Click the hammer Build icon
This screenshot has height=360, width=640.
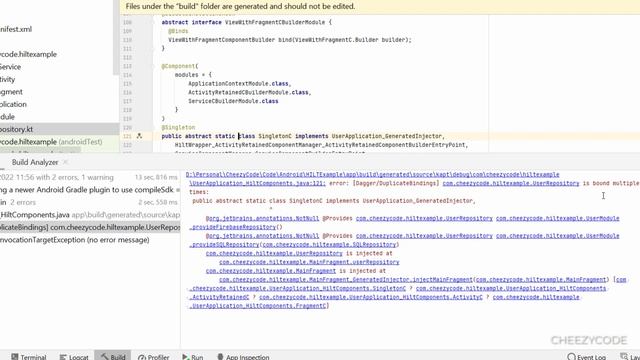(104, 357)
